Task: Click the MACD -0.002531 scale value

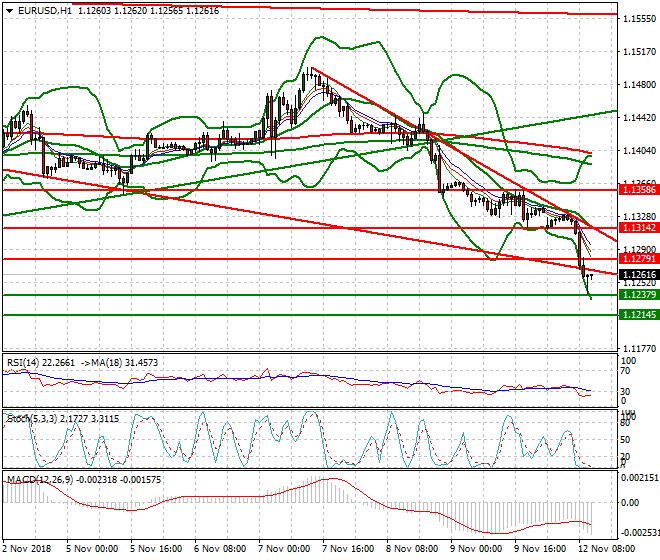Action: tap(640, 533)
